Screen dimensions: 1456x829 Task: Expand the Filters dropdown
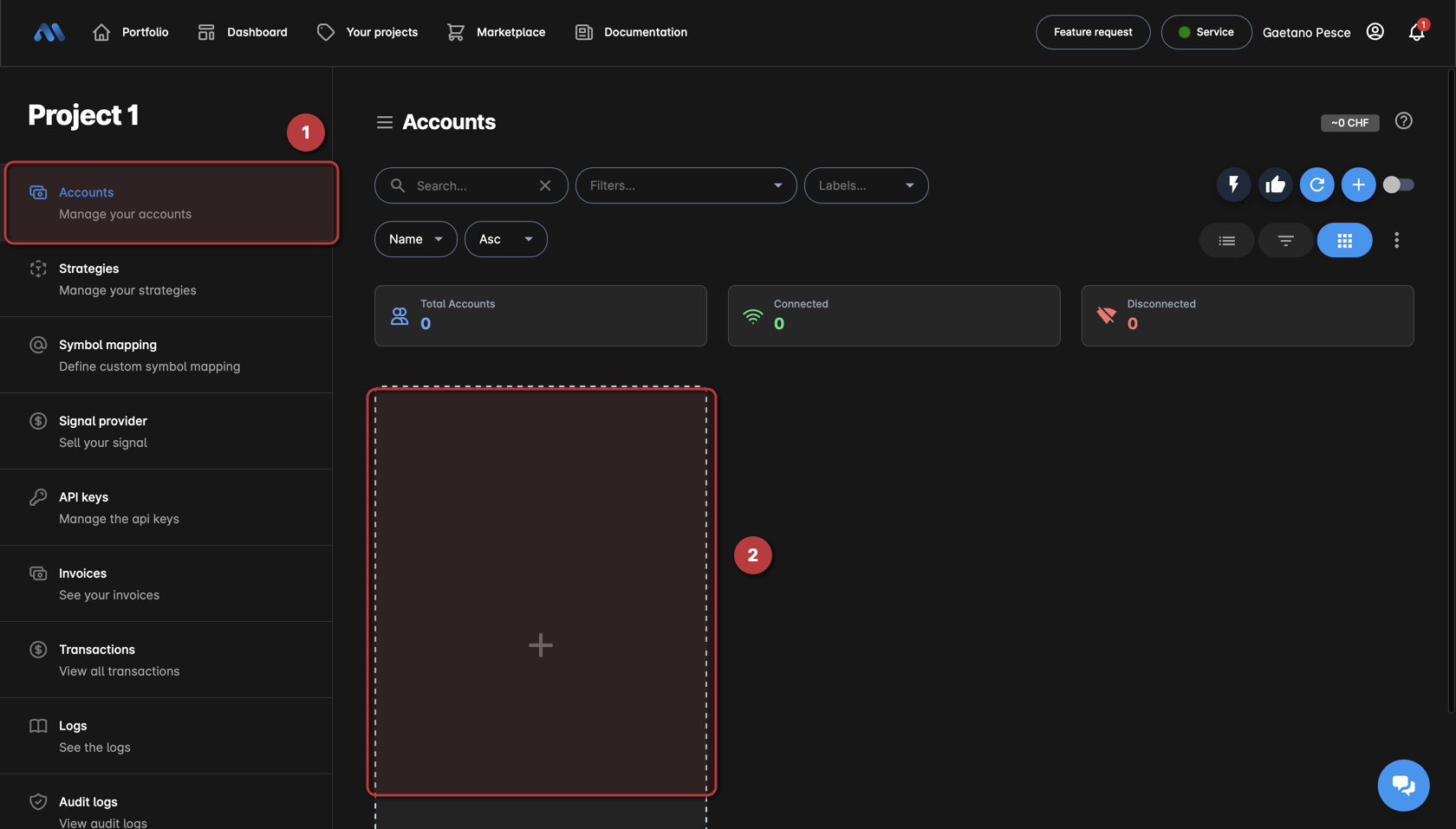(x=686, y=185)
